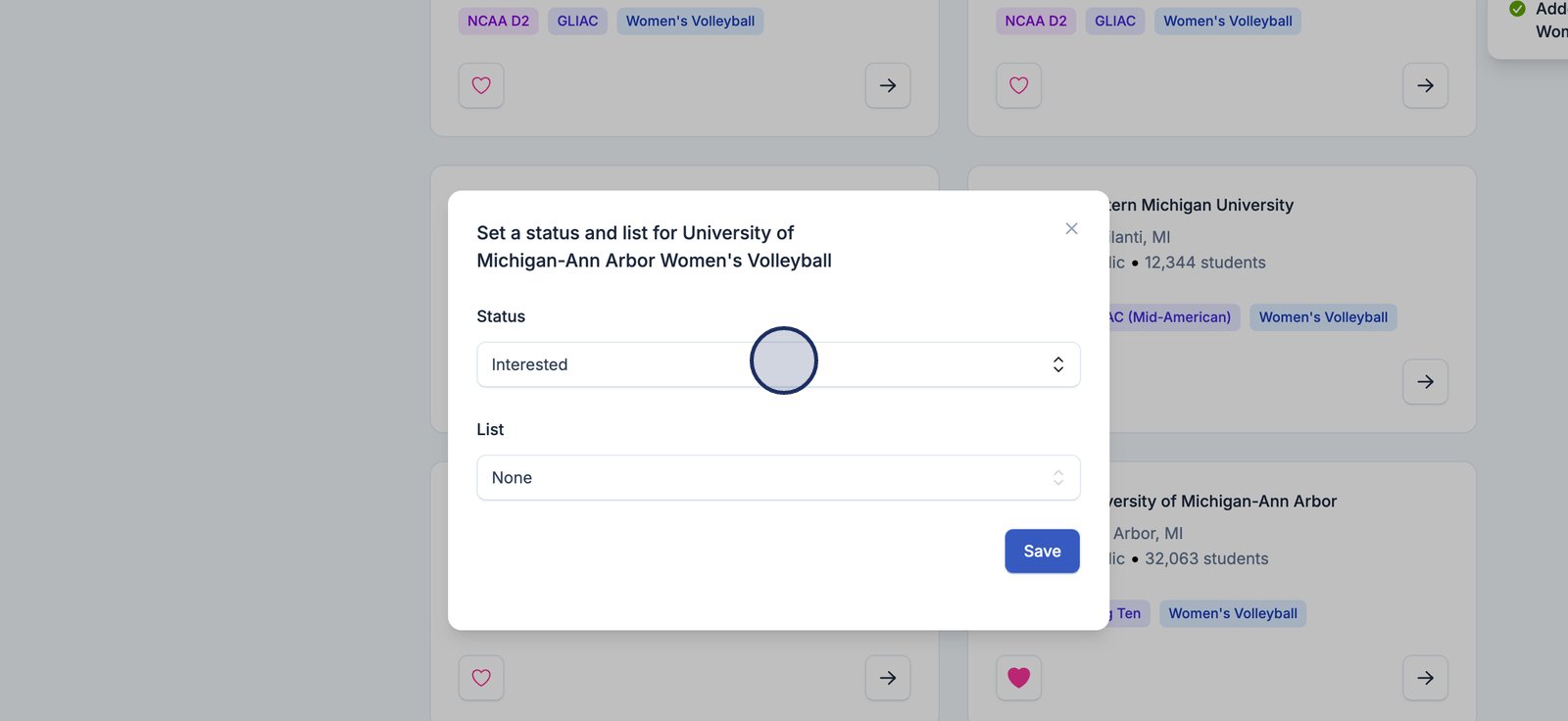Click outline heart on card beneath the dialog
1568x721 pixels.
481,678
